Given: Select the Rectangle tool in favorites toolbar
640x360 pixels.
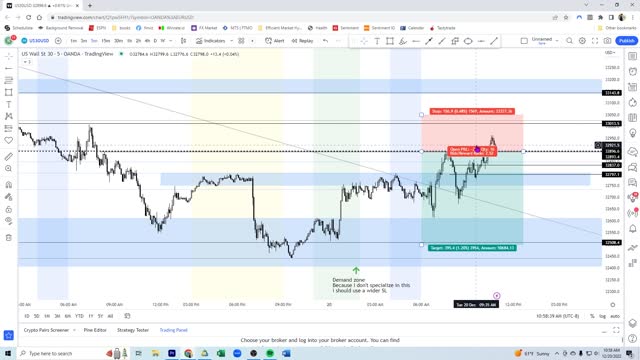Looking at the screenshot, I should [x=390, y=41].
